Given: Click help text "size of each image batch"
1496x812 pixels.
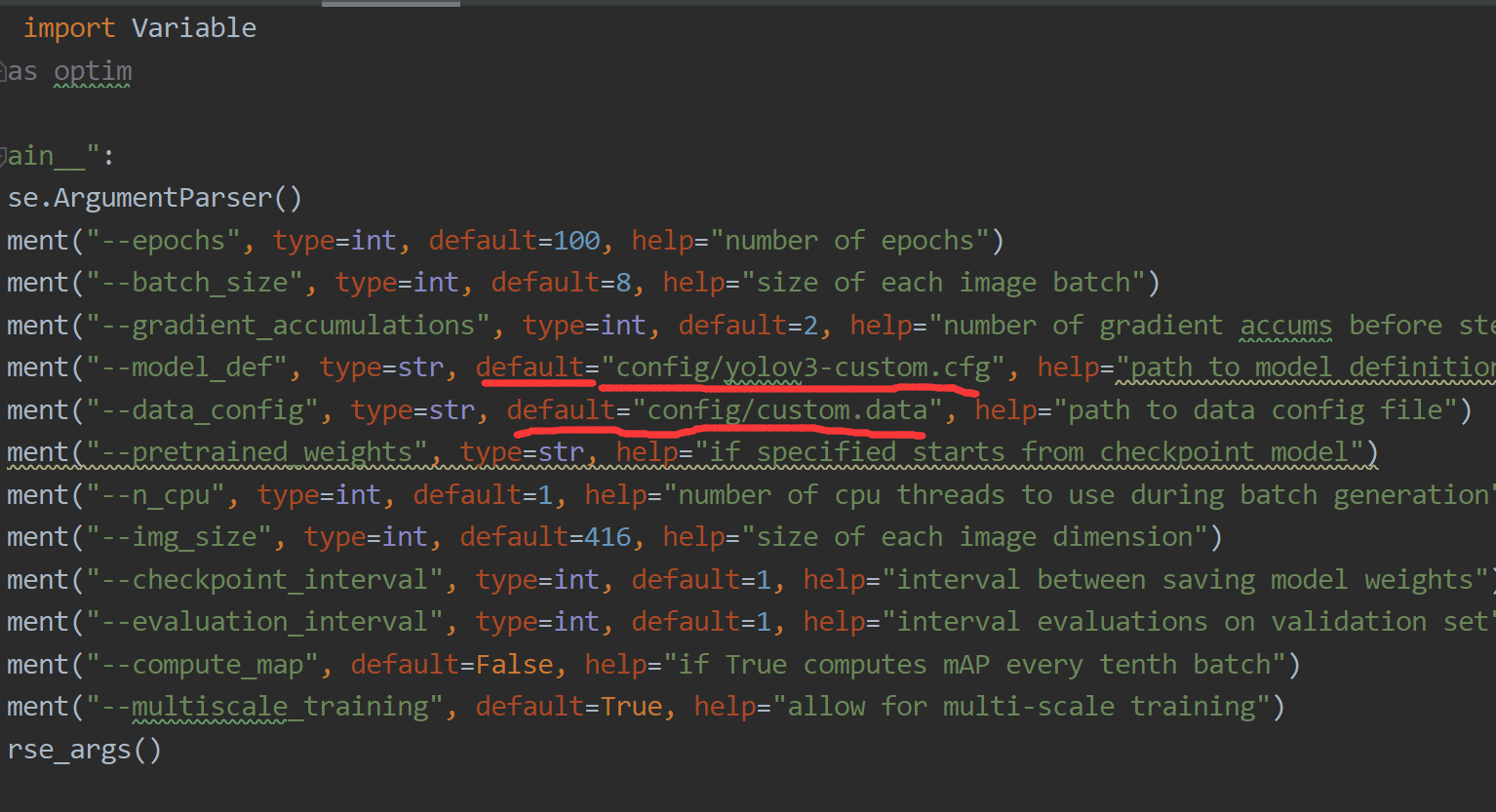Looking at the screenshot, I should click(x=945, y=283).
